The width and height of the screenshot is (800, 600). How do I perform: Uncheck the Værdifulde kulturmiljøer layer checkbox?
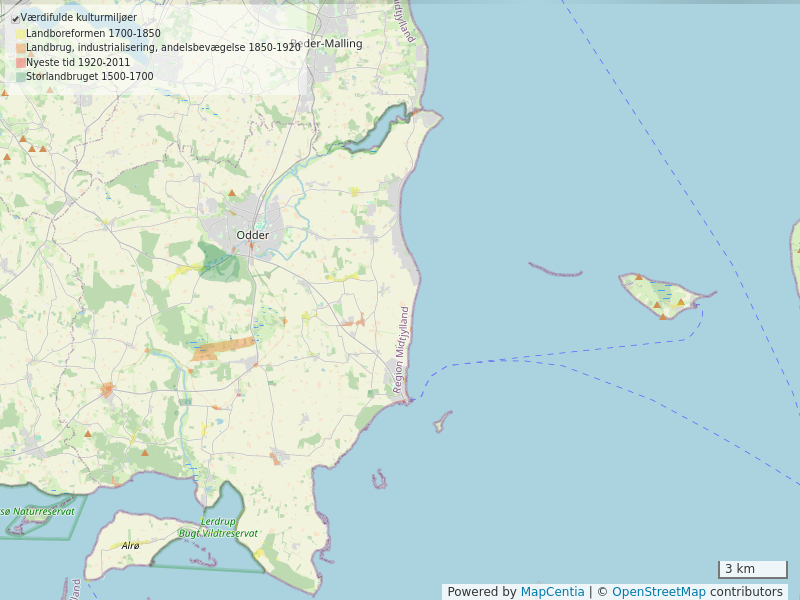pyautogui.click(x=15, y=18)
